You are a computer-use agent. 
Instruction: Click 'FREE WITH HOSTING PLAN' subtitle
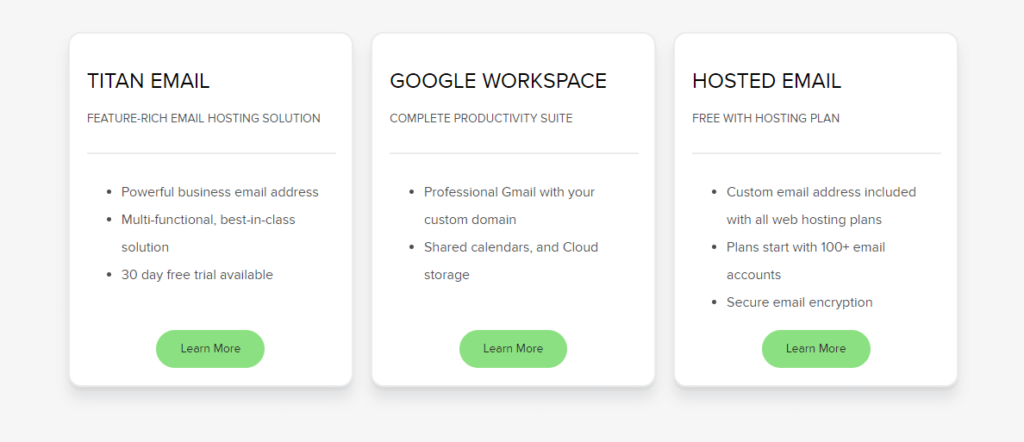(766, 118)
